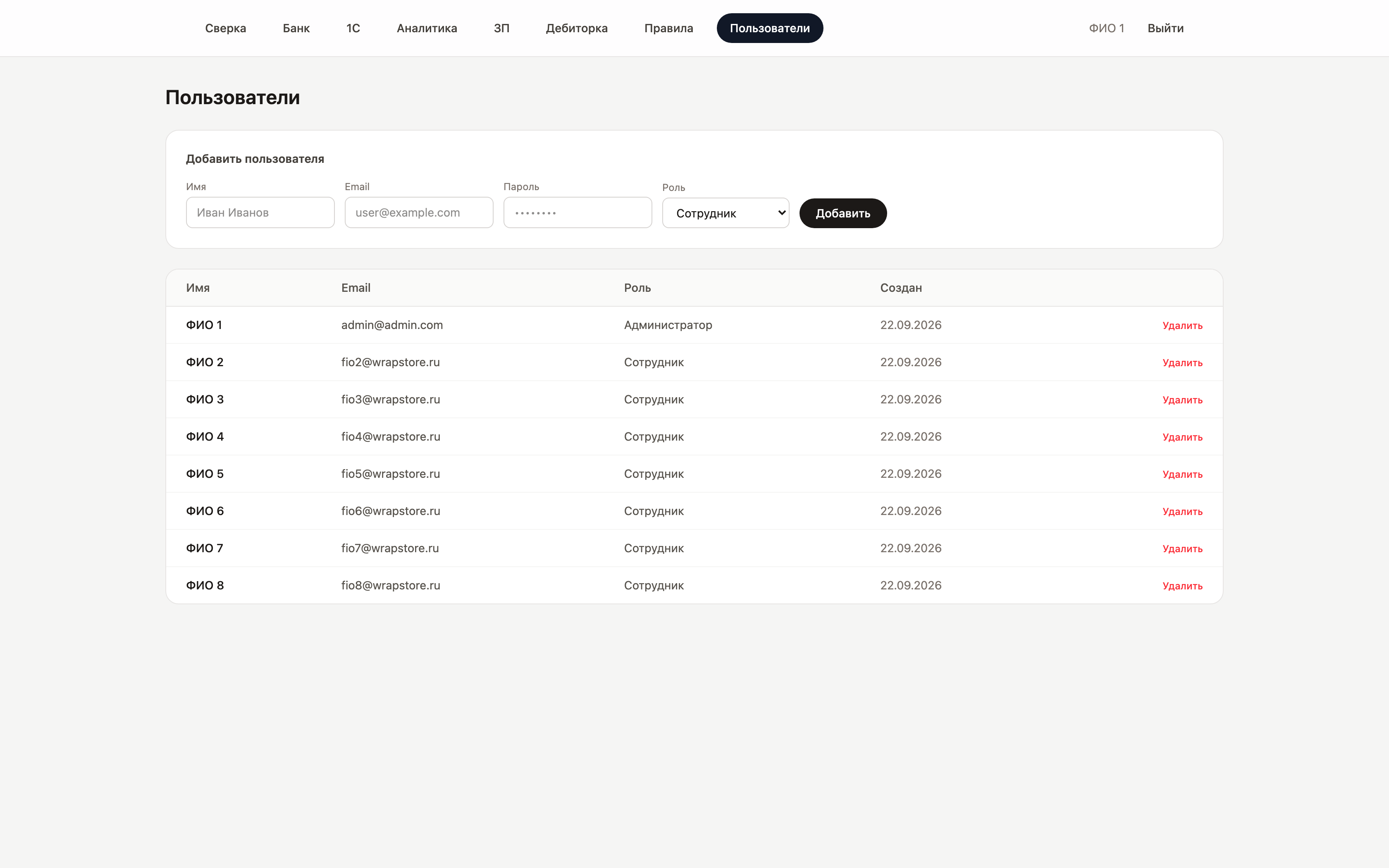Click the fio8@wrapstore.ru email cell
Viewport: 1389px width, 868px height.
[390, 586]
